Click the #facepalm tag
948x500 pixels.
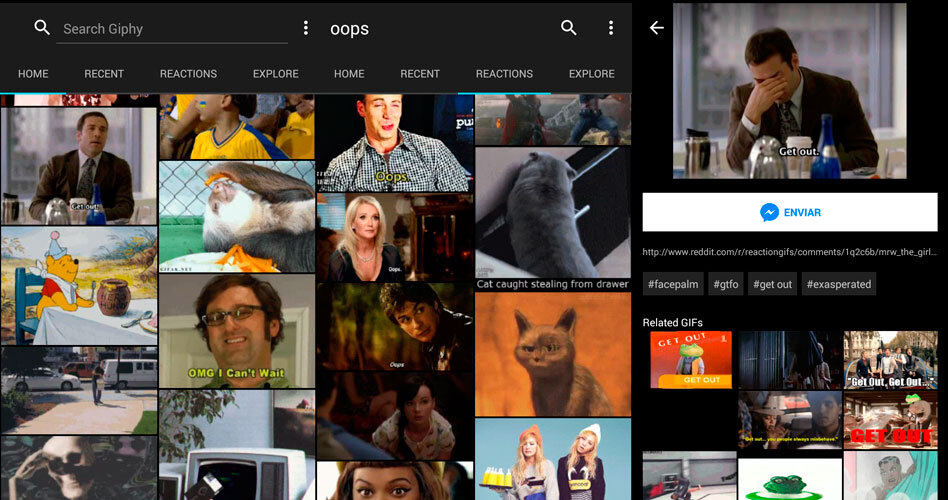coord(673,284)
